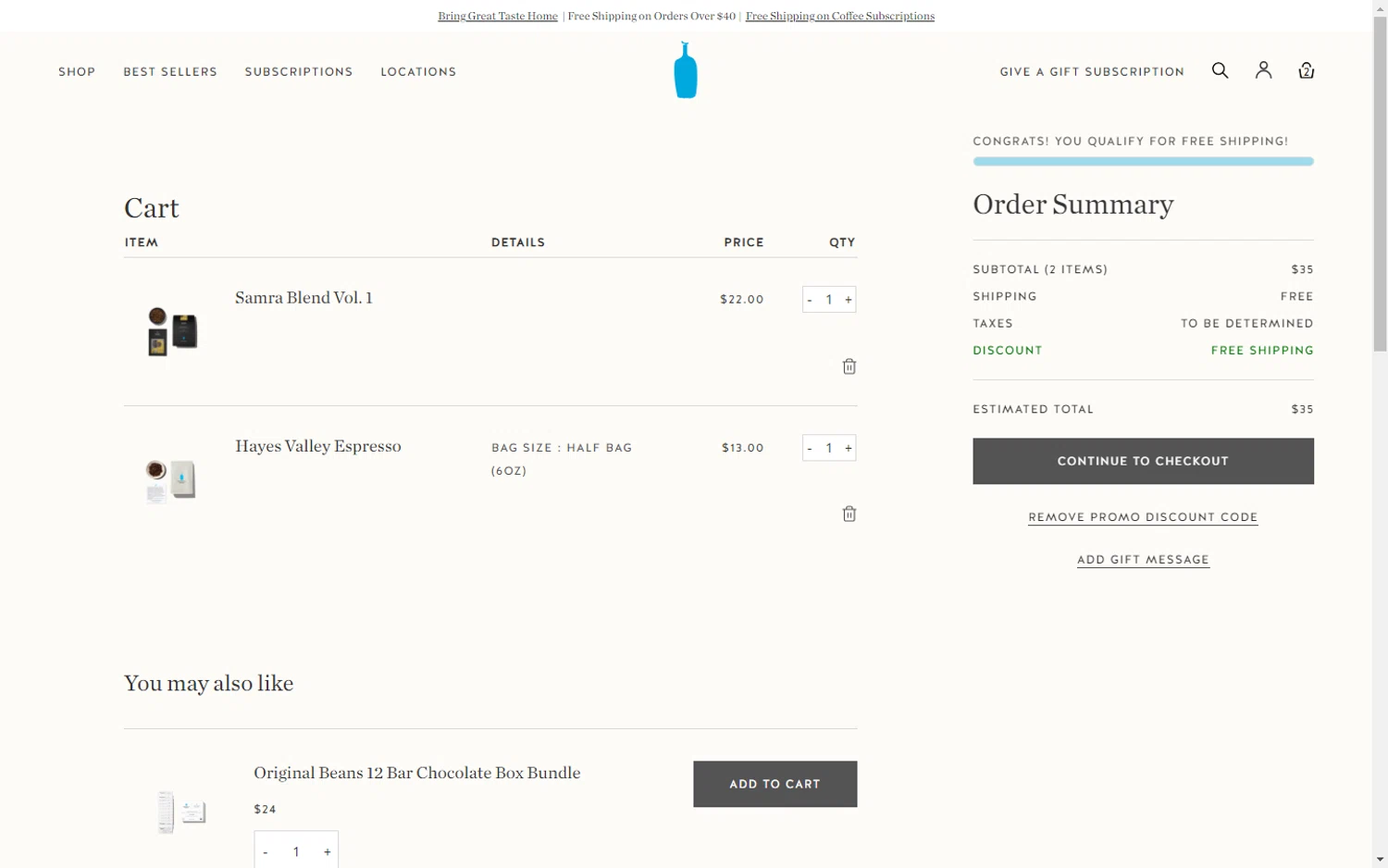Click Continue to Checkout

(1143, 461)
